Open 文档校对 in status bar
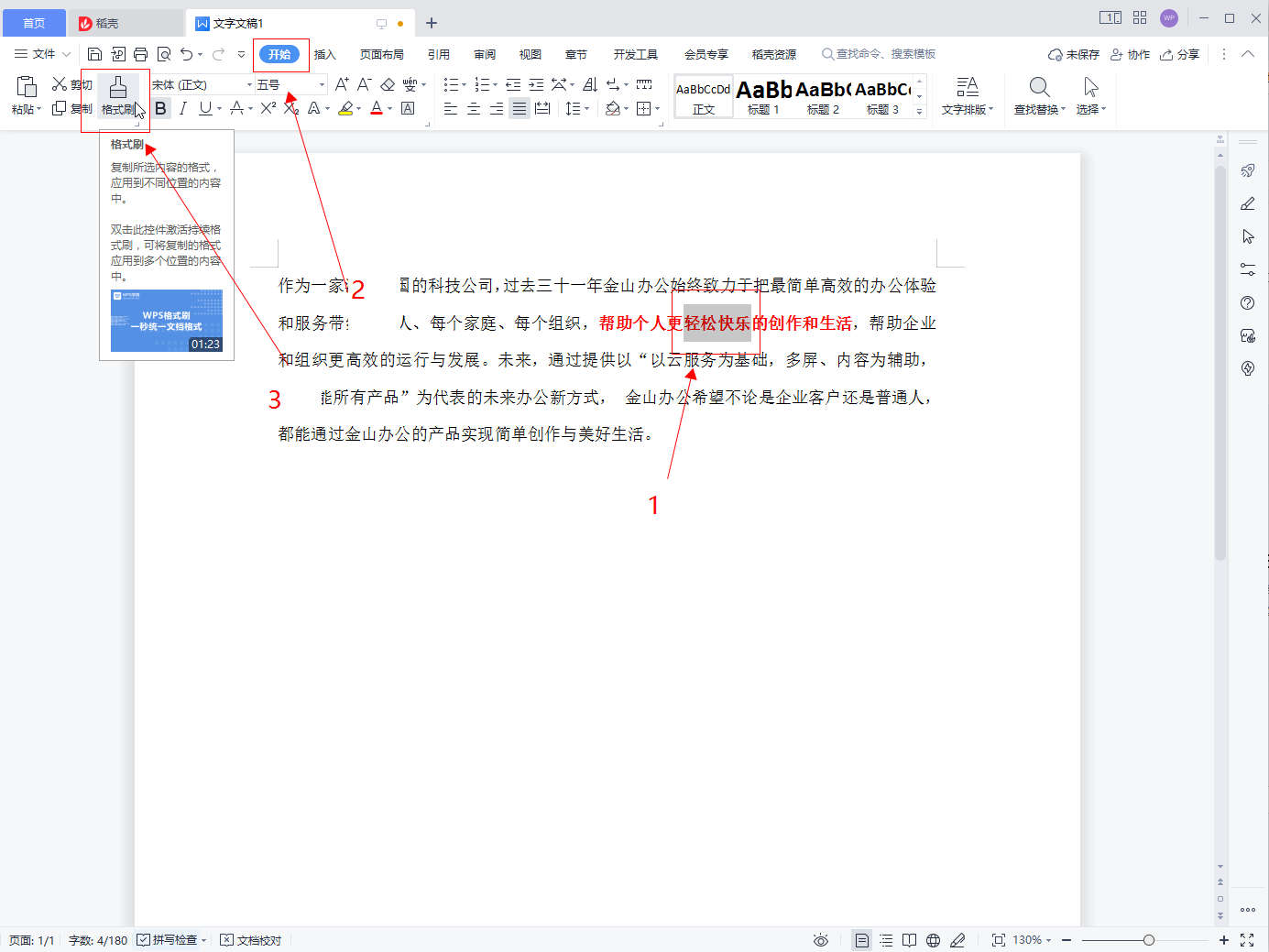 pyautogui.click(x=251, y=940)
